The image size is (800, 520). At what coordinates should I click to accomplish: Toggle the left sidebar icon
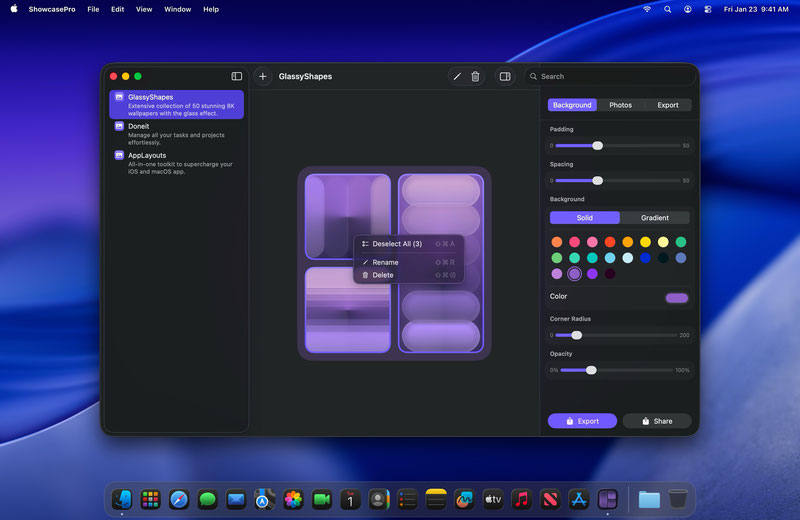(x=237, y=76)
